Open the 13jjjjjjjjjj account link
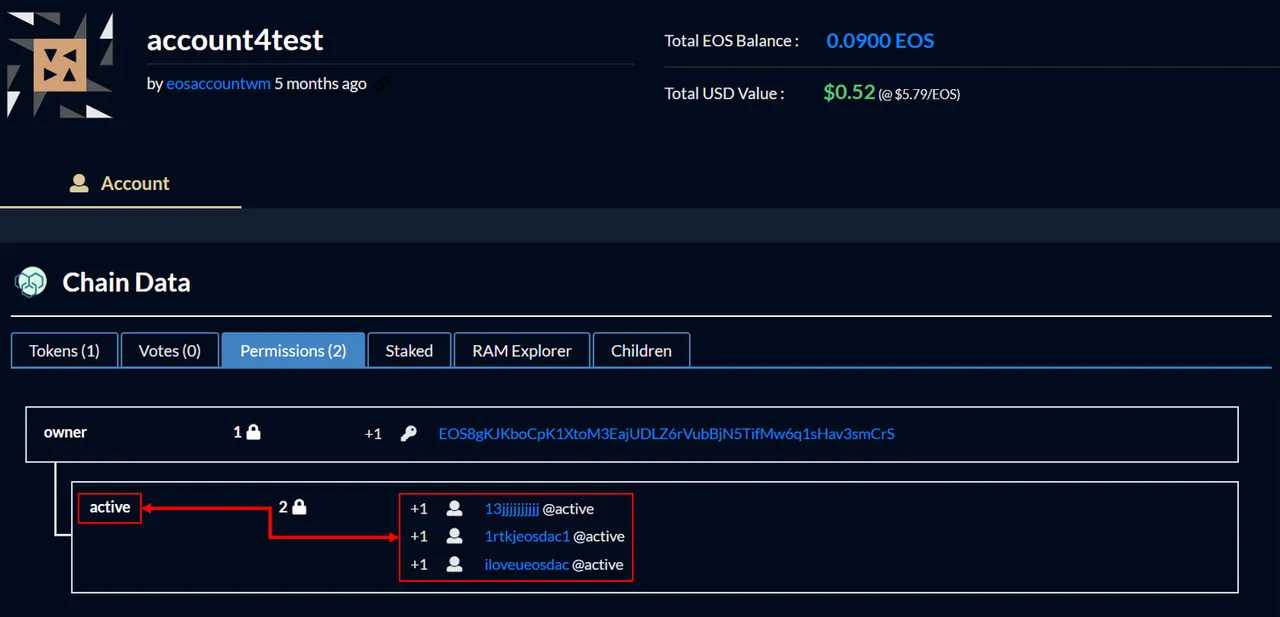 point(512,509)
